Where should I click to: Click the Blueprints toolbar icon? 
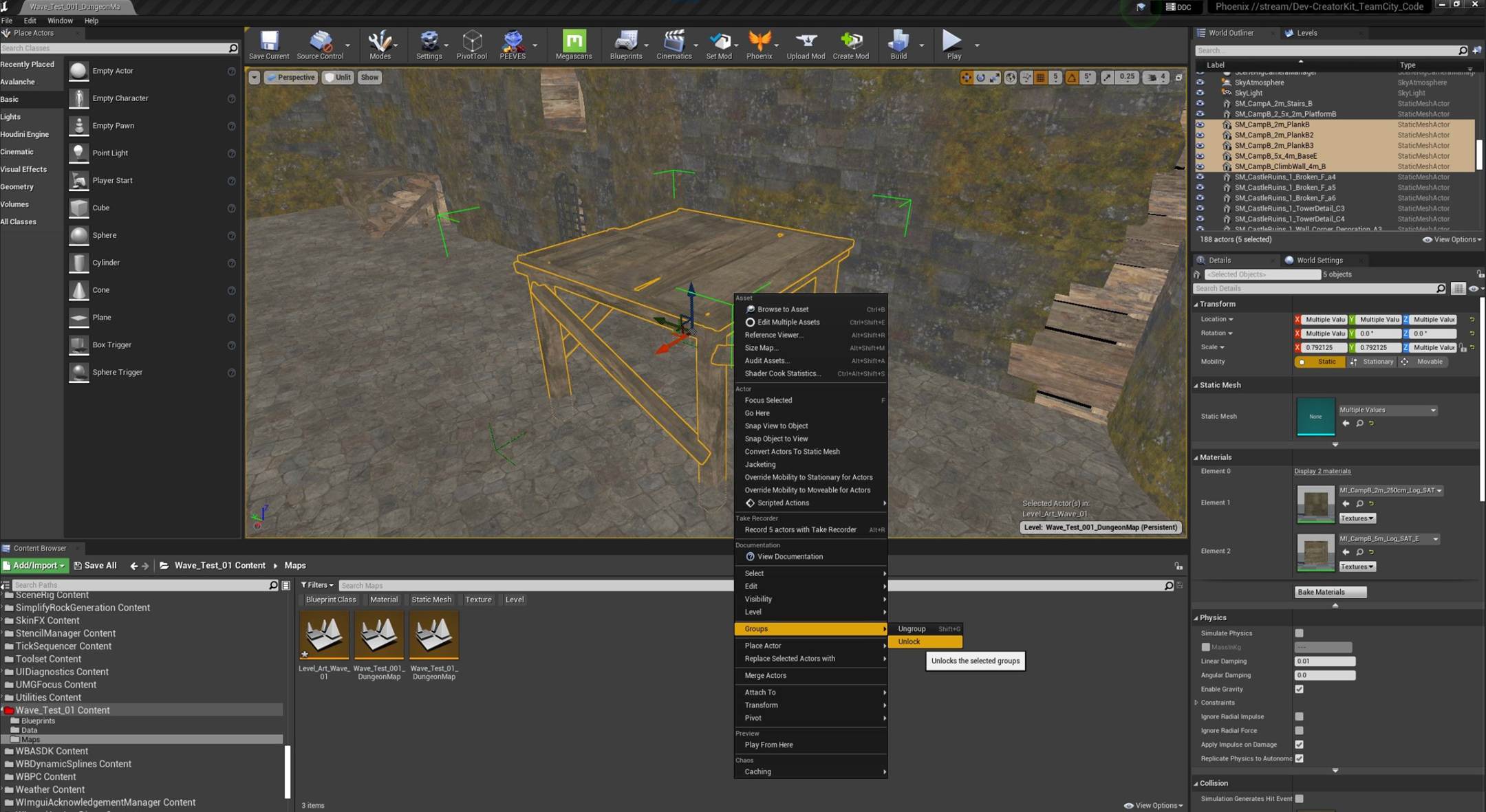click(625, 44)
